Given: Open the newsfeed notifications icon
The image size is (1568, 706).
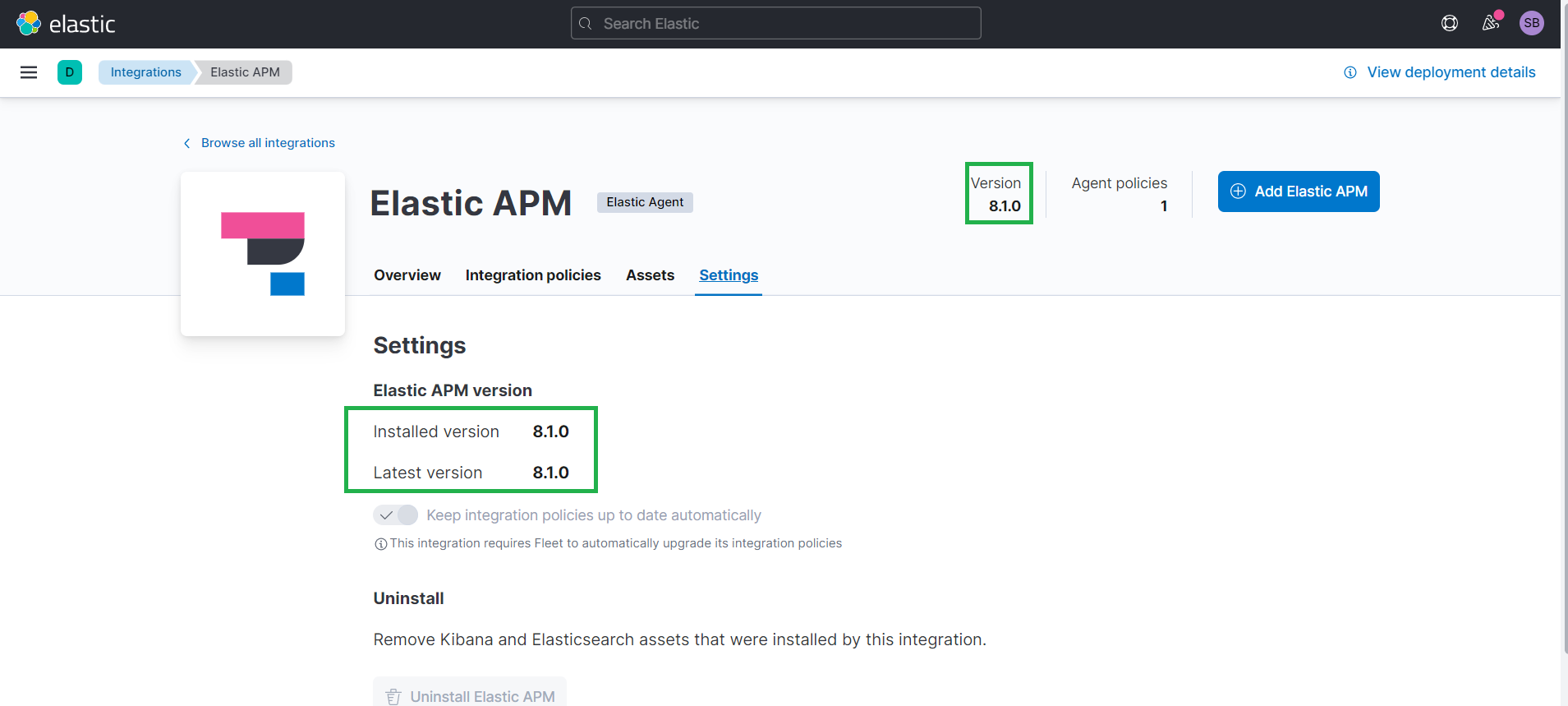Looking at the screenshot, I should pyautogui.click(x=1491, y=24).
